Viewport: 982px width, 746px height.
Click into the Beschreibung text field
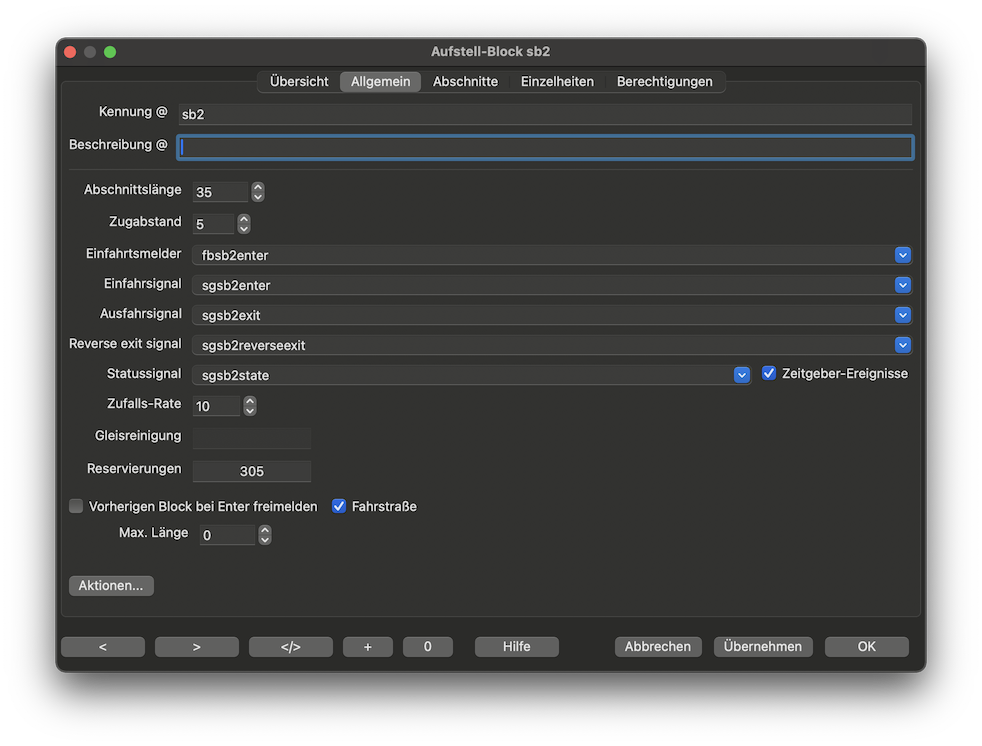[545, 148]
